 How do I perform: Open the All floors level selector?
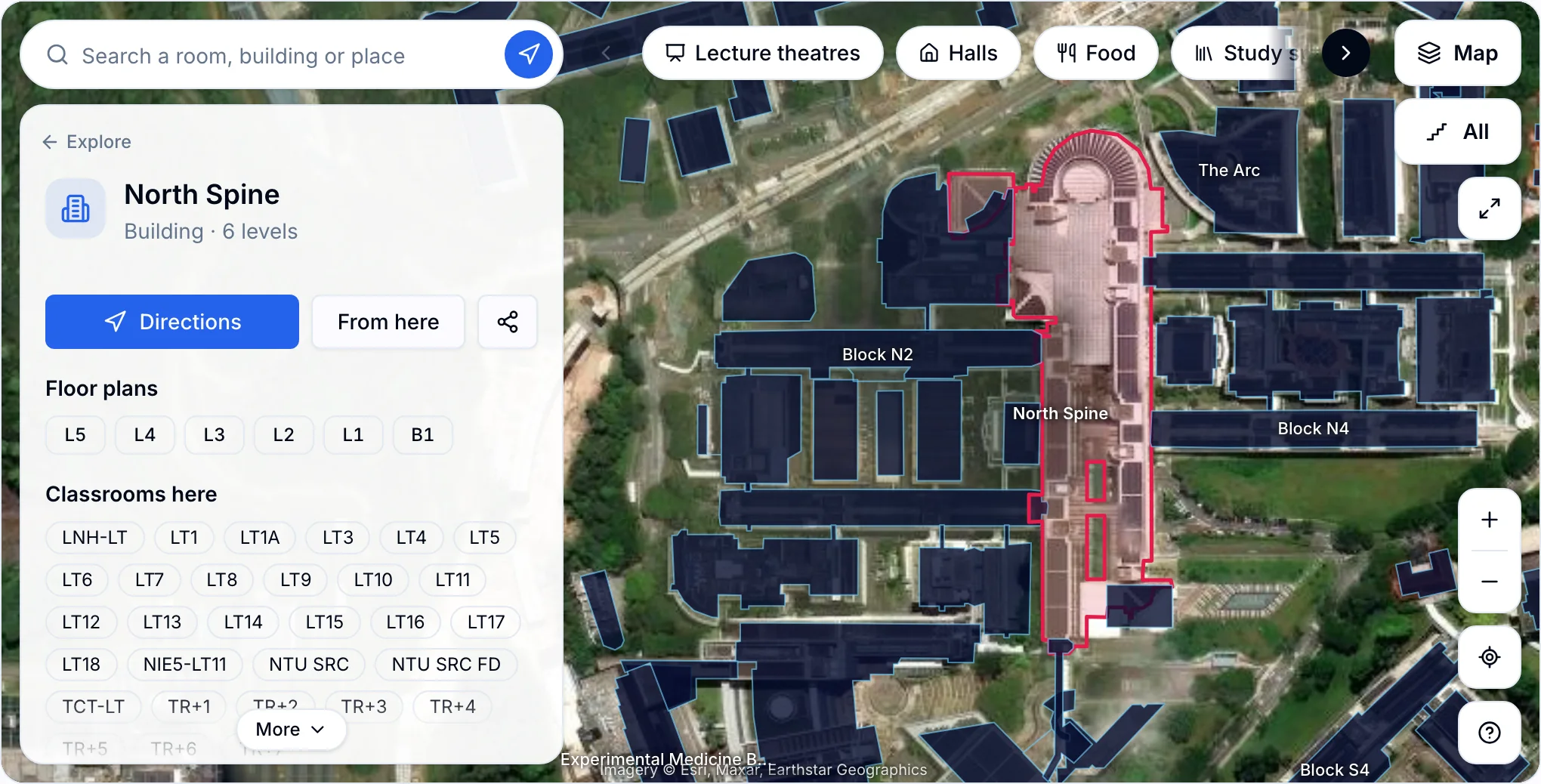point(1457,131)
